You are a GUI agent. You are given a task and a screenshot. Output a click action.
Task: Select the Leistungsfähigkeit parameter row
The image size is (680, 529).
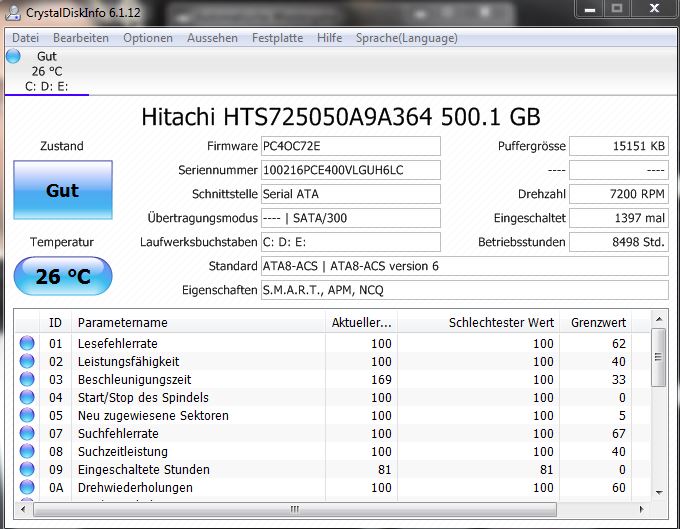point(333,361)
